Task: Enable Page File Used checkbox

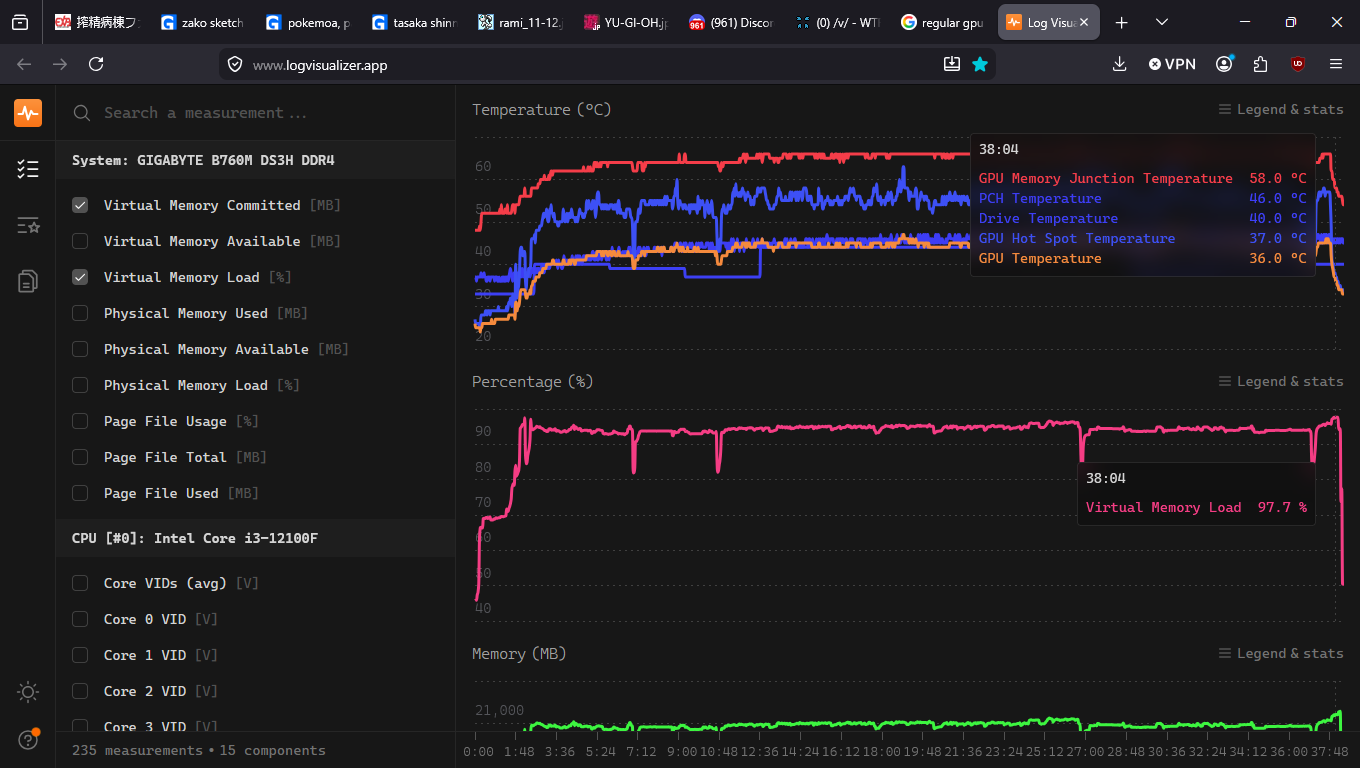Action: point(80,493)
